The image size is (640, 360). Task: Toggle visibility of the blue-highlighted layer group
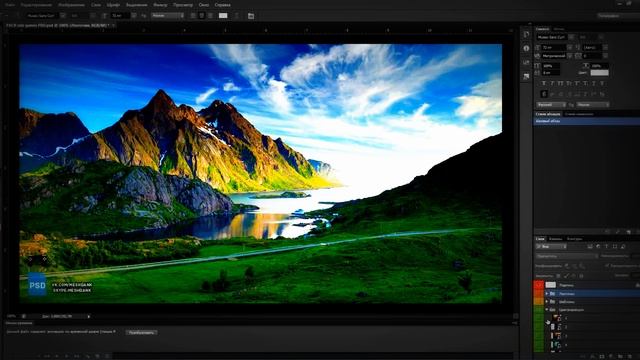point(538,293)
